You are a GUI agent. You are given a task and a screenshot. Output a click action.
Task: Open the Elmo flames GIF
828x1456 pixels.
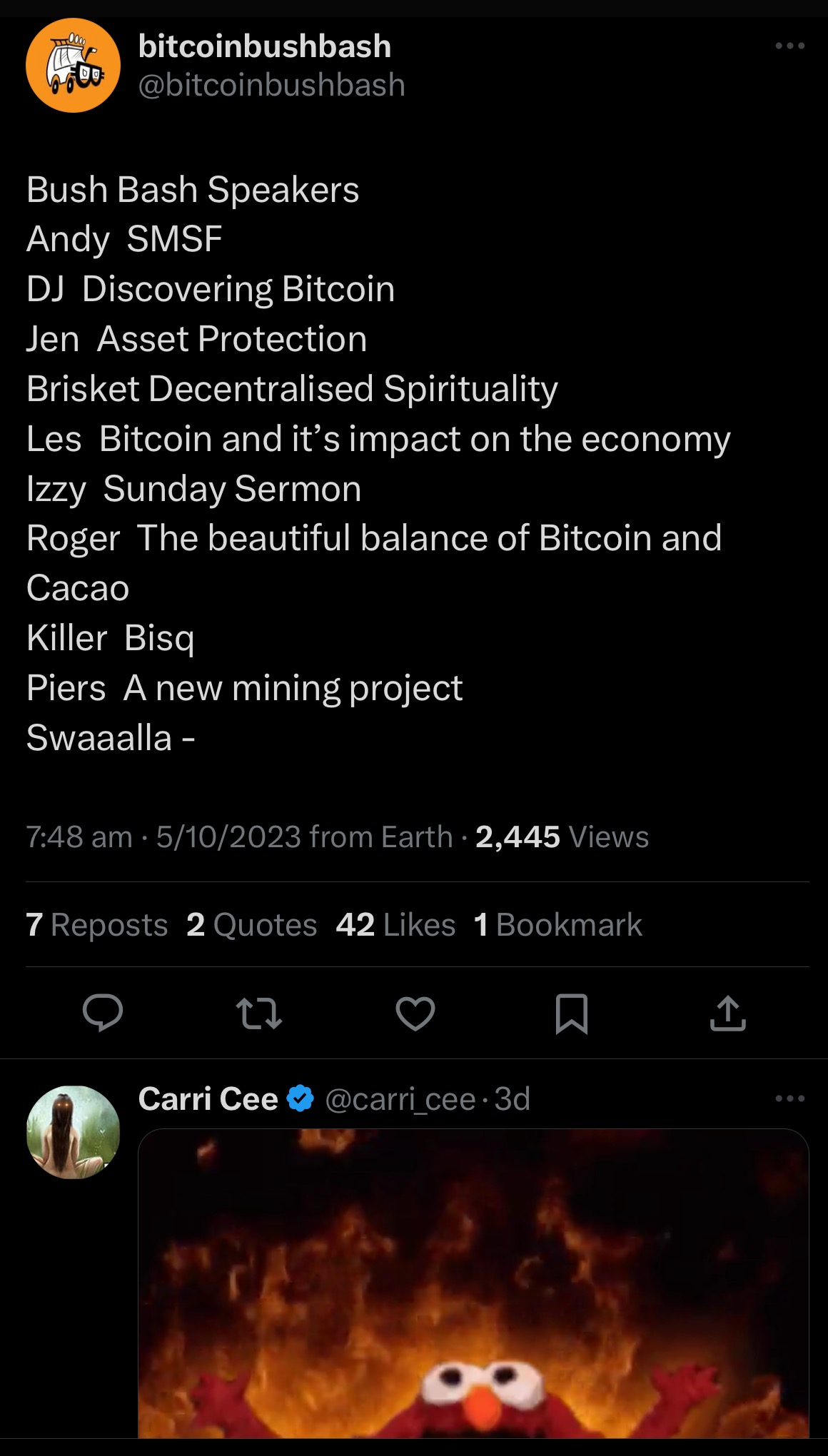tap(473, 1283)
